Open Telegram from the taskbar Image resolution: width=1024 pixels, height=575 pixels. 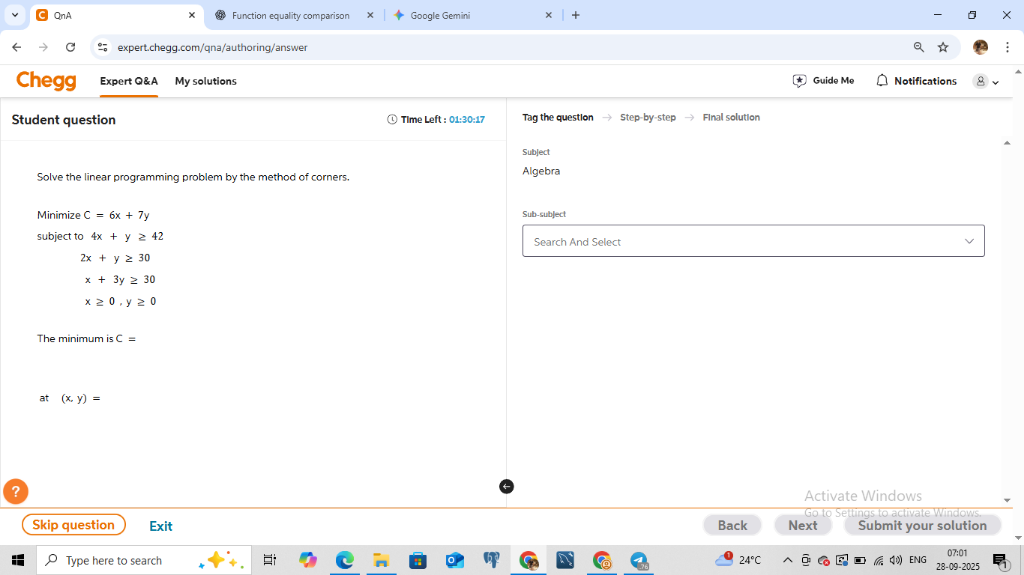click(639, 560)
